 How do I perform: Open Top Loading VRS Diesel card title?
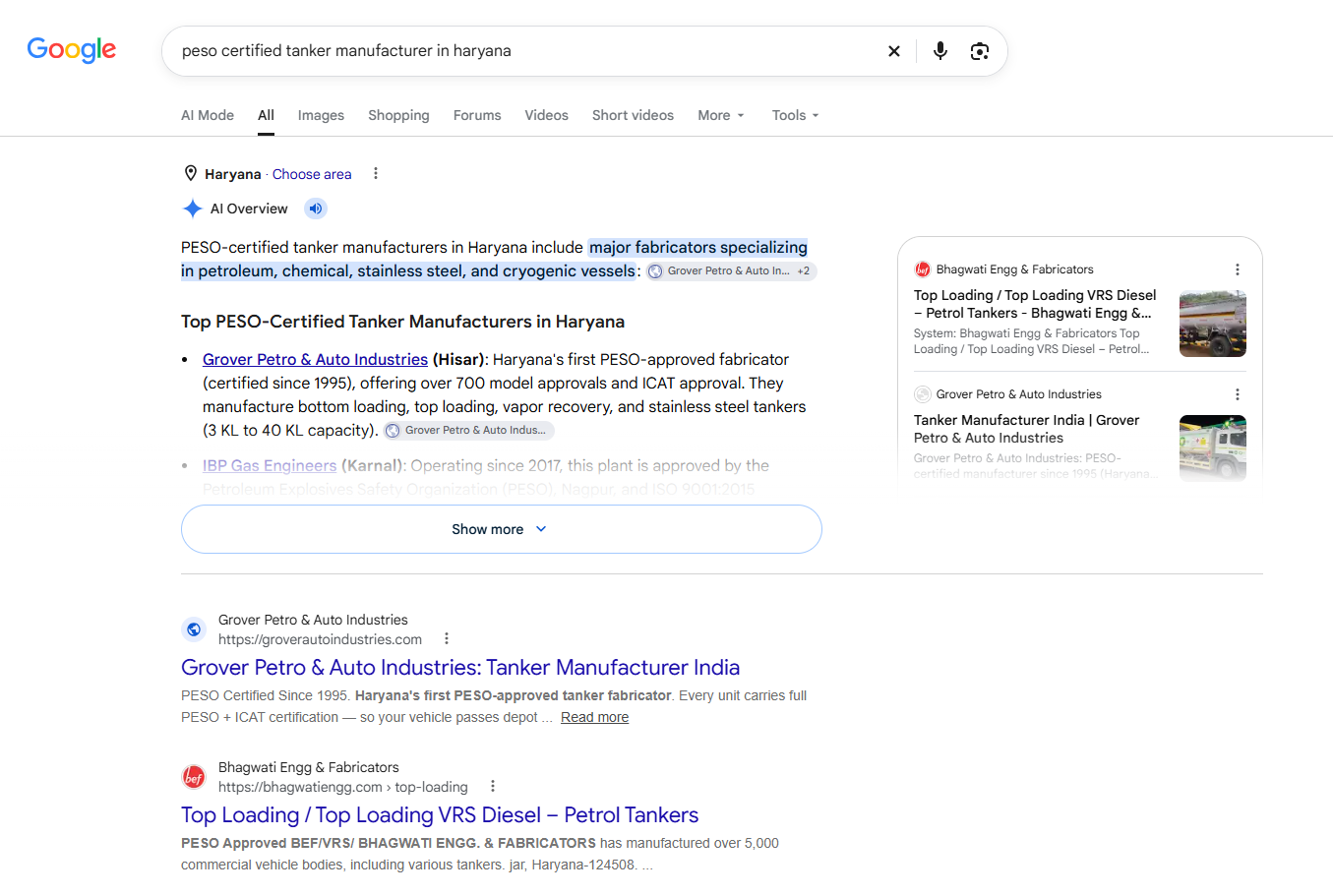click(x=1035, y=304)
